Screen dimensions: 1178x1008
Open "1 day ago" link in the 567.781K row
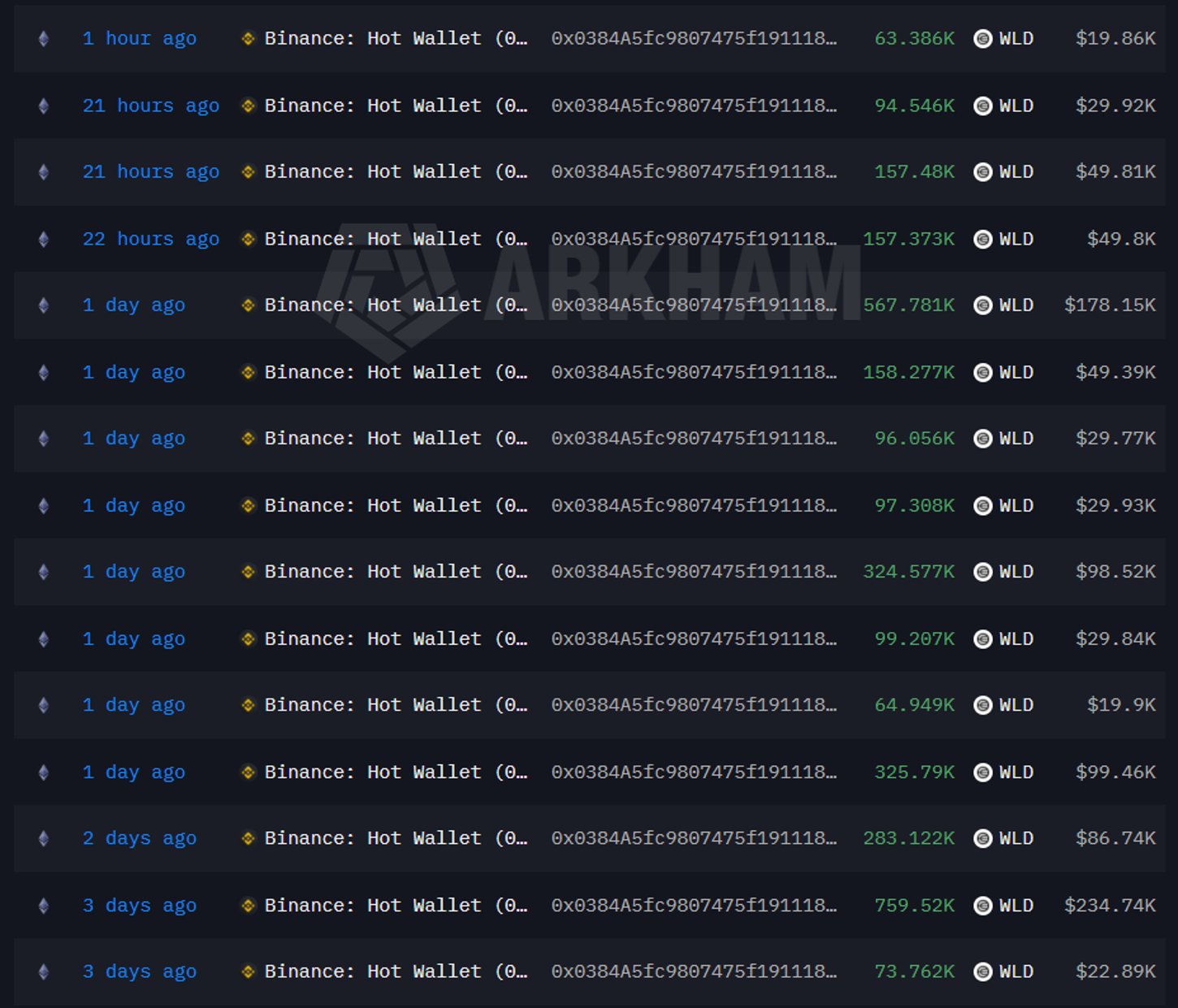point(134,306)
